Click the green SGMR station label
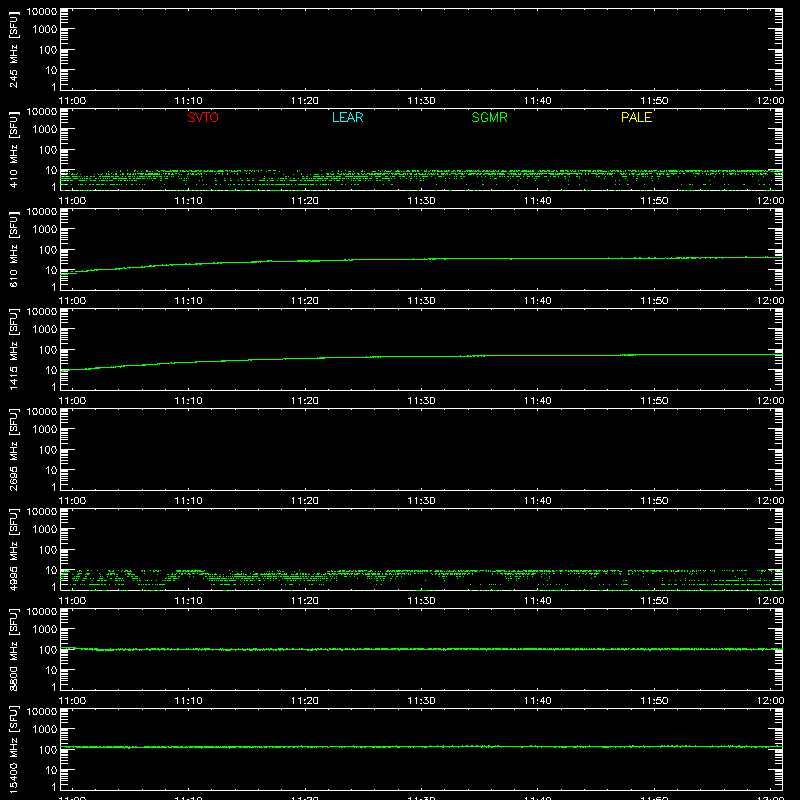 (489, 117)
